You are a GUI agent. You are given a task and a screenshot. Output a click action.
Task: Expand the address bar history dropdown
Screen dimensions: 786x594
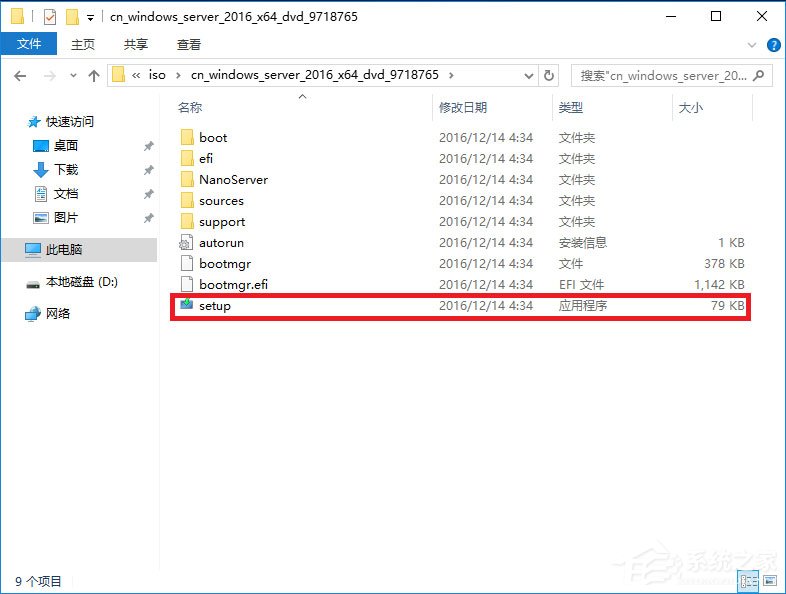pyautogui.click(x=528, y=76)
